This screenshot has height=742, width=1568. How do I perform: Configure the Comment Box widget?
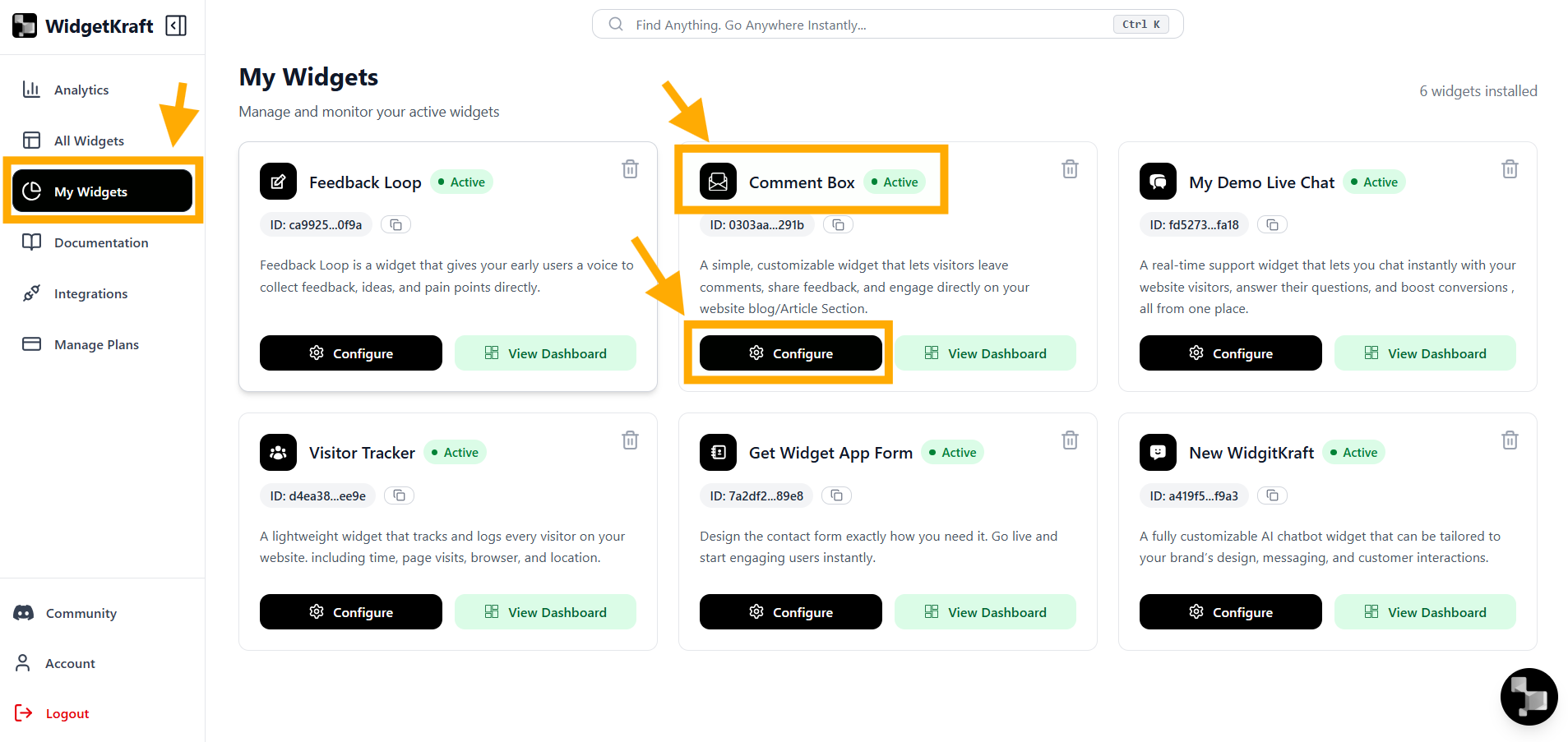pyautogui.click(x=790, y=353)
